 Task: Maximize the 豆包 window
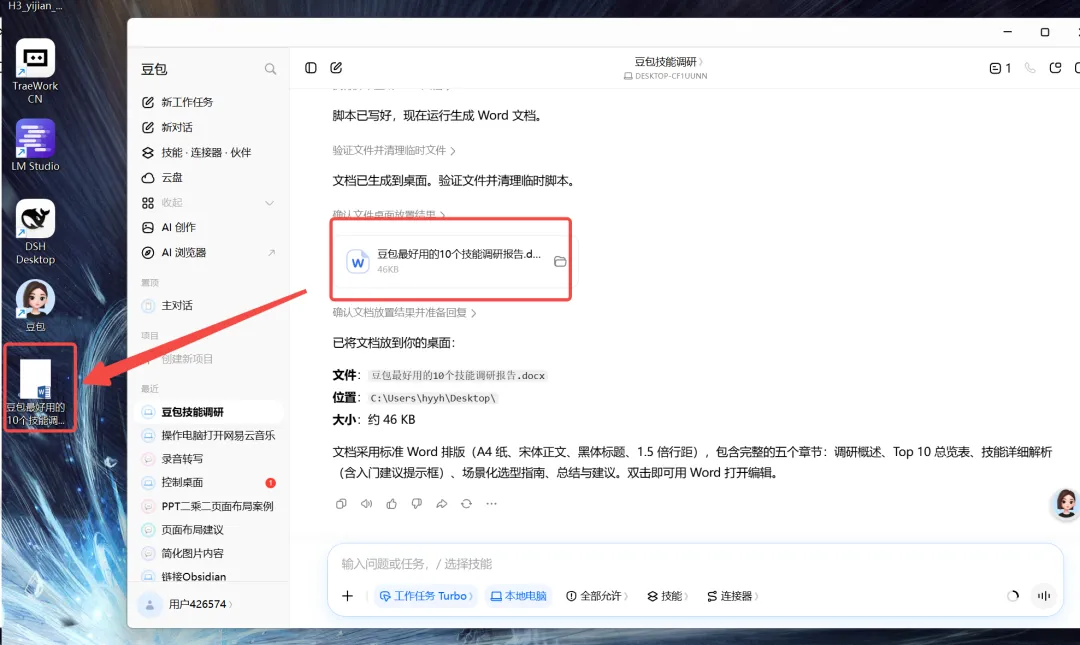point(1045,32)
